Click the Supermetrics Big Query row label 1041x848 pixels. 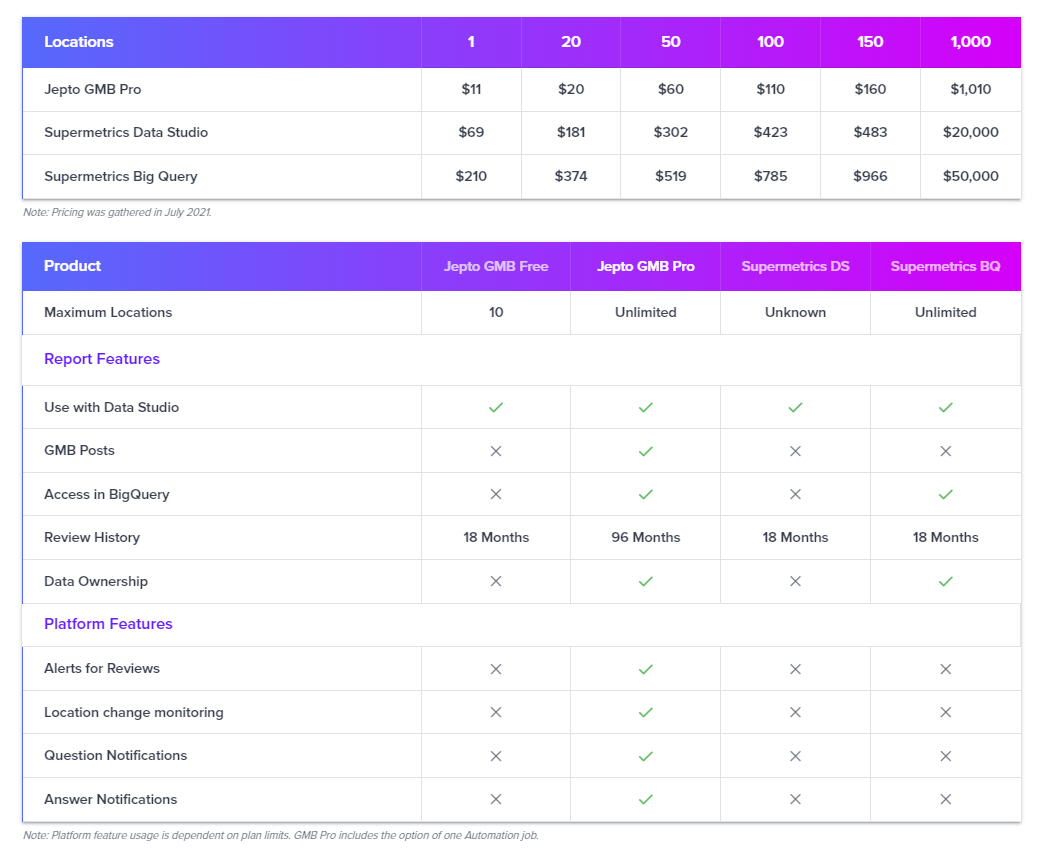(x=121, y=176)
